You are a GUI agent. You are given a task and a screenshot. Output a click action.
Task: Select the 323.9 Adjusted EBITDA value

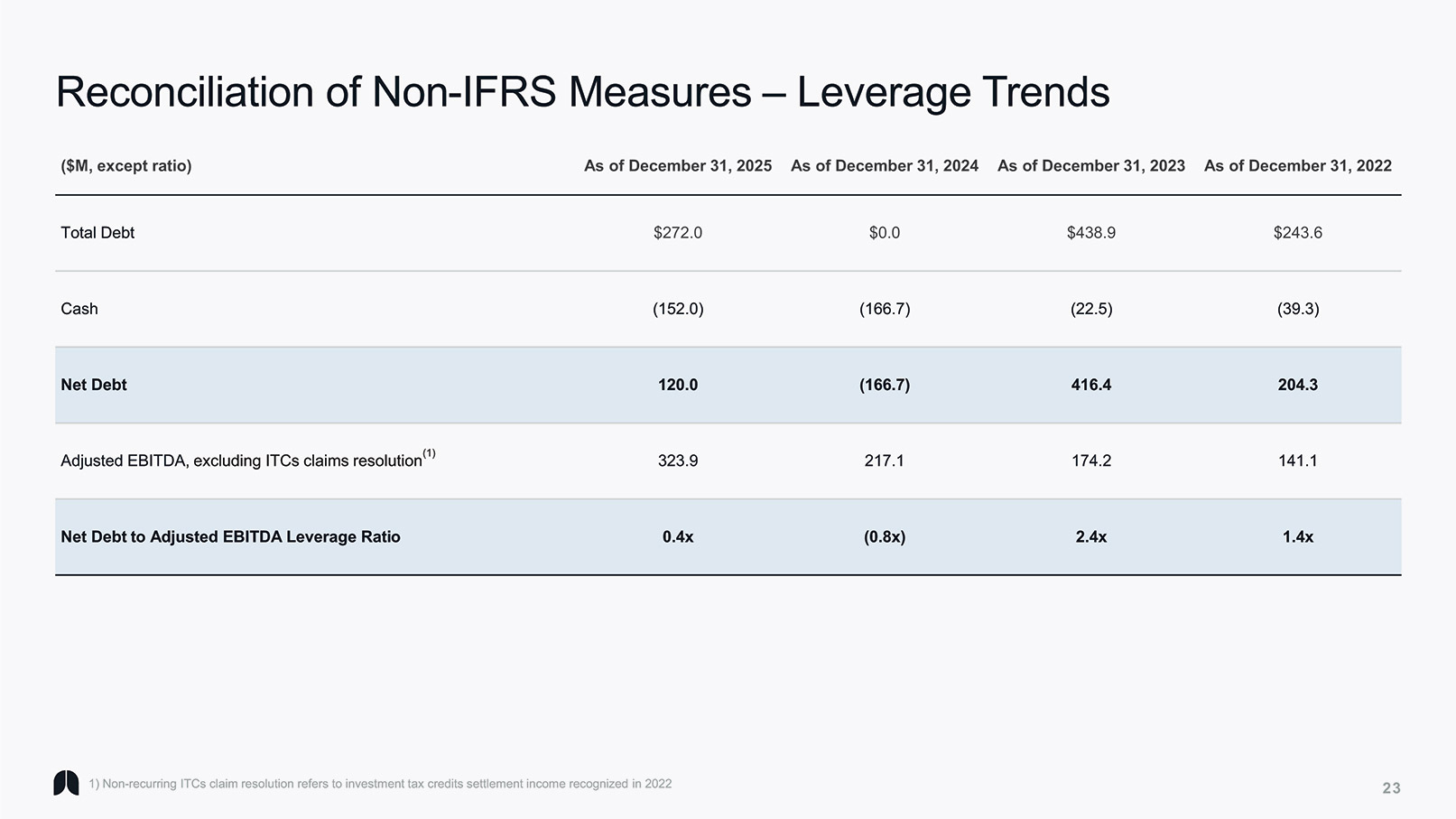tap(677, 461)
